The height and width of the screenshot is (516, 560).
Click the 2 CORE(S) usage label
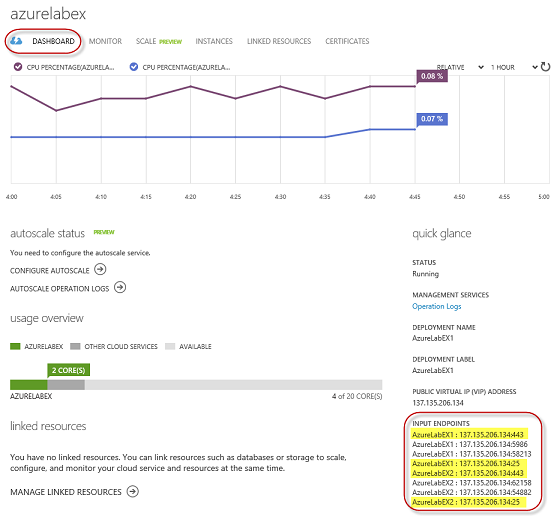click(69, 370)
